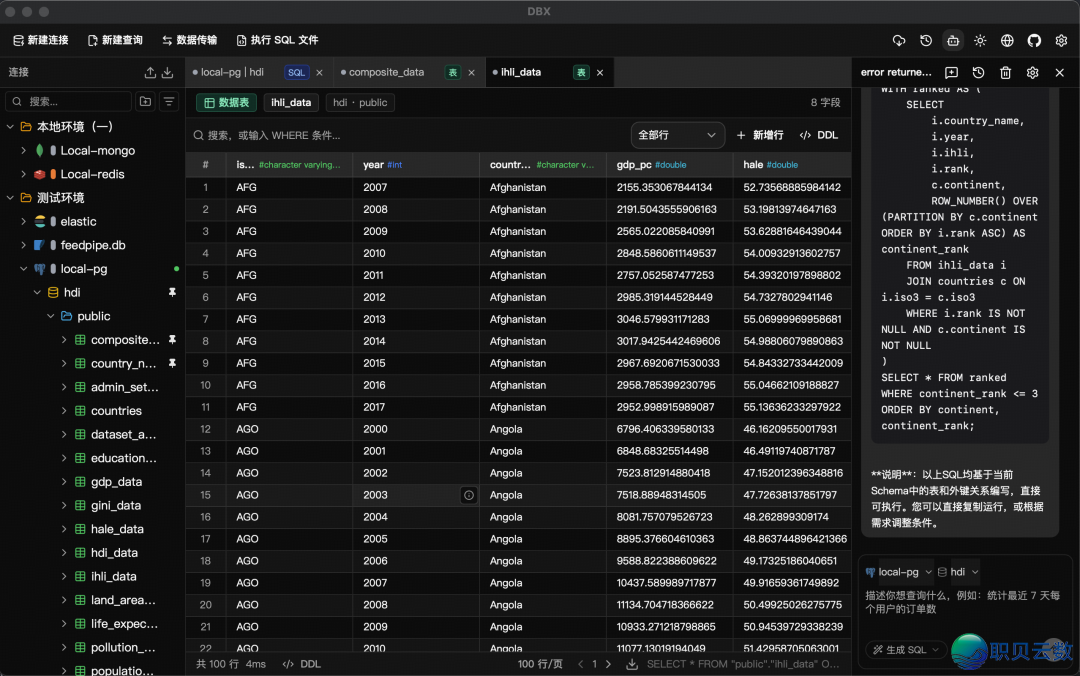Open query history in the top toolbar

coord(926,41)
